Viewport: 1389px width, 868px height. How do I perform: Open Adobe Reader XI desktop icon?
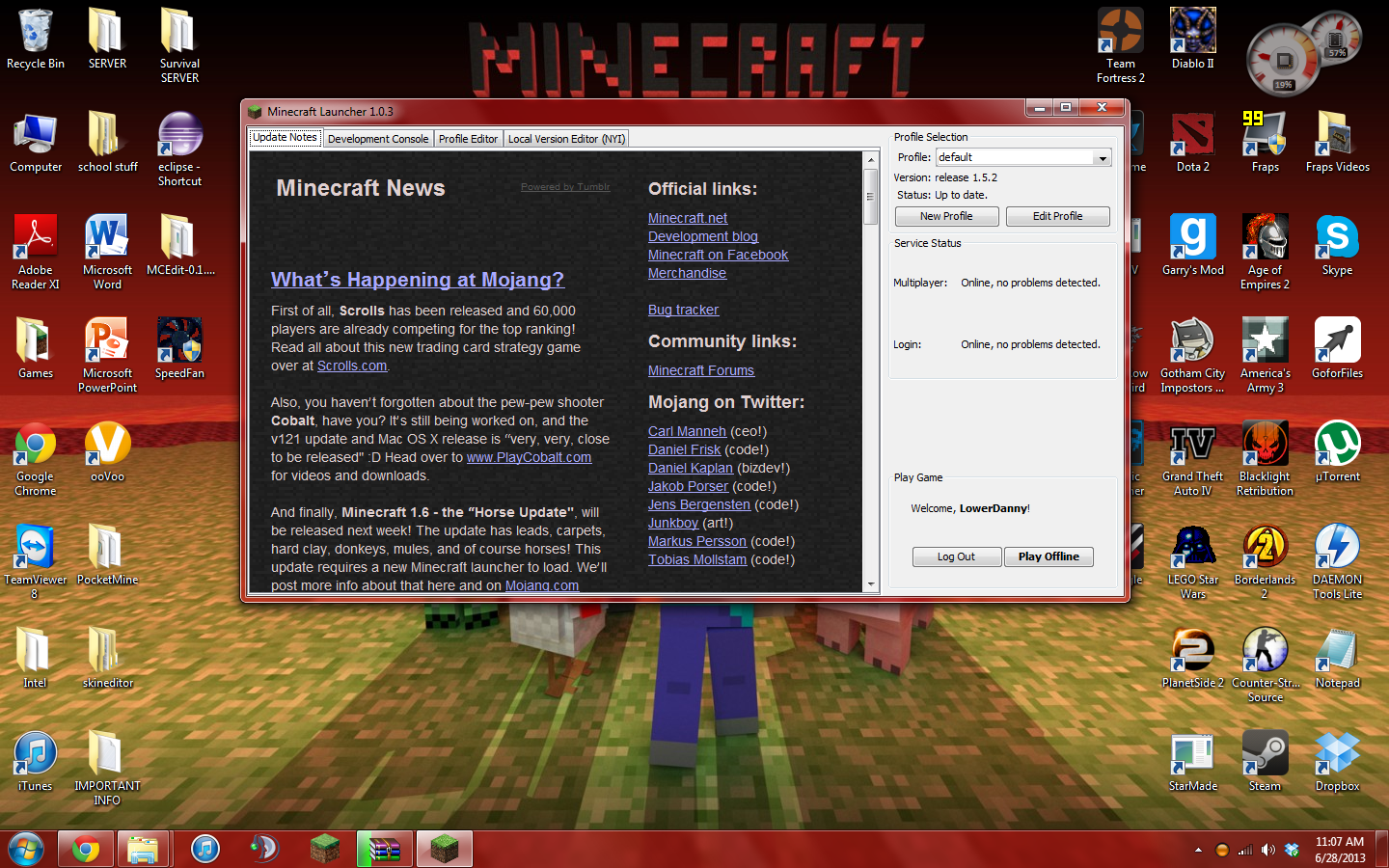pyautogui.click(x=36, y=252)
